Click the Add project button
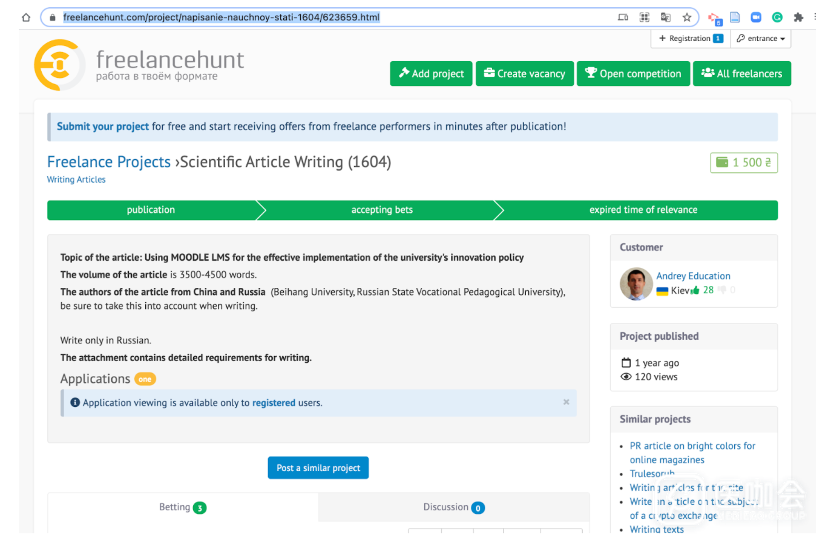 pyautogui.click(x=431, y=73)
